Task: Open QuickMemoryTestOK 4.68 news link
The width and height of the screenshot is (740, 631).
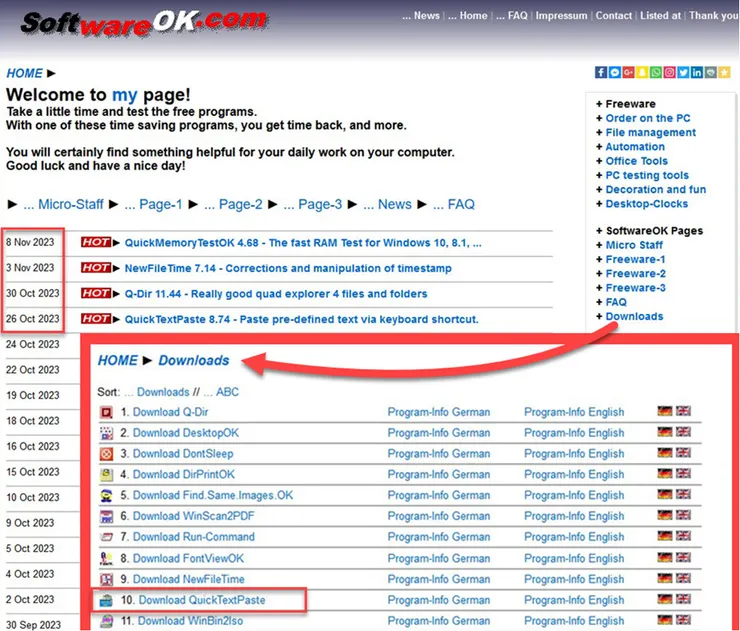Action: coord(303,243)
